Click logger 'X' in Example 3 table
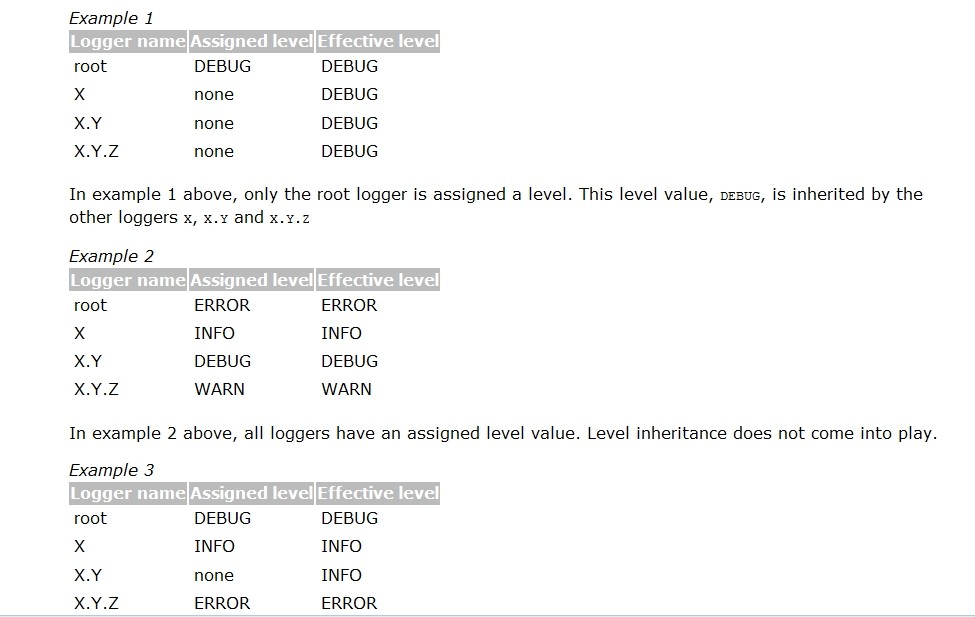975x617 pixels. click(80, 547)
